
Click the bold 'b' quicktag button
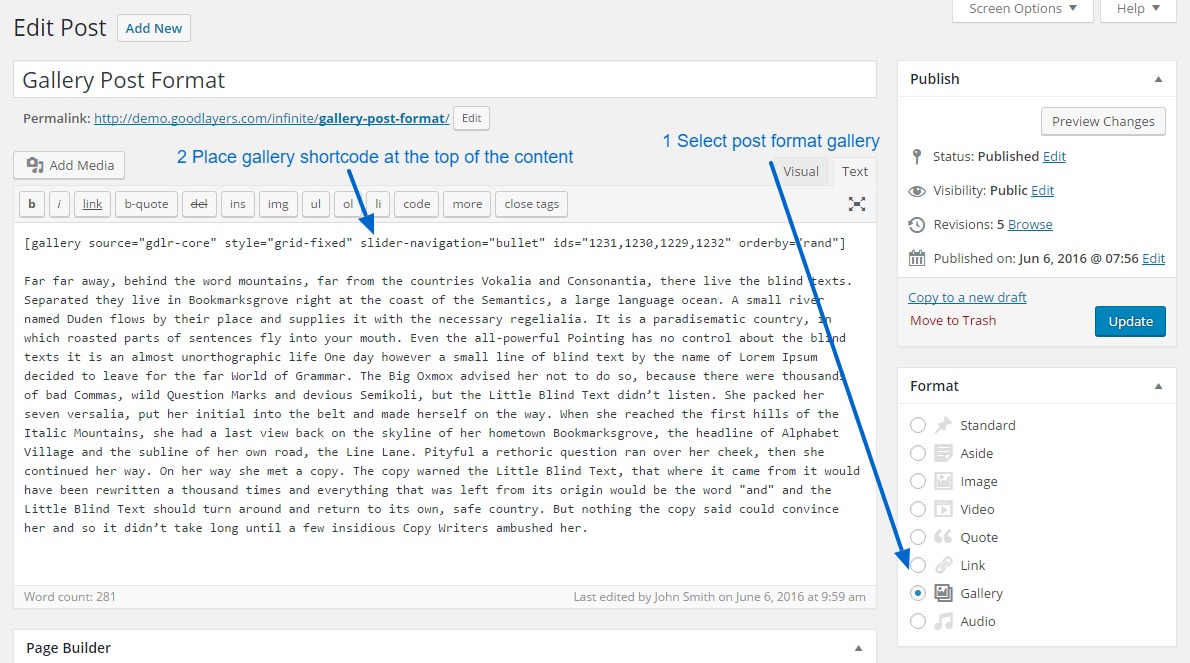click(x=32, y=204)
